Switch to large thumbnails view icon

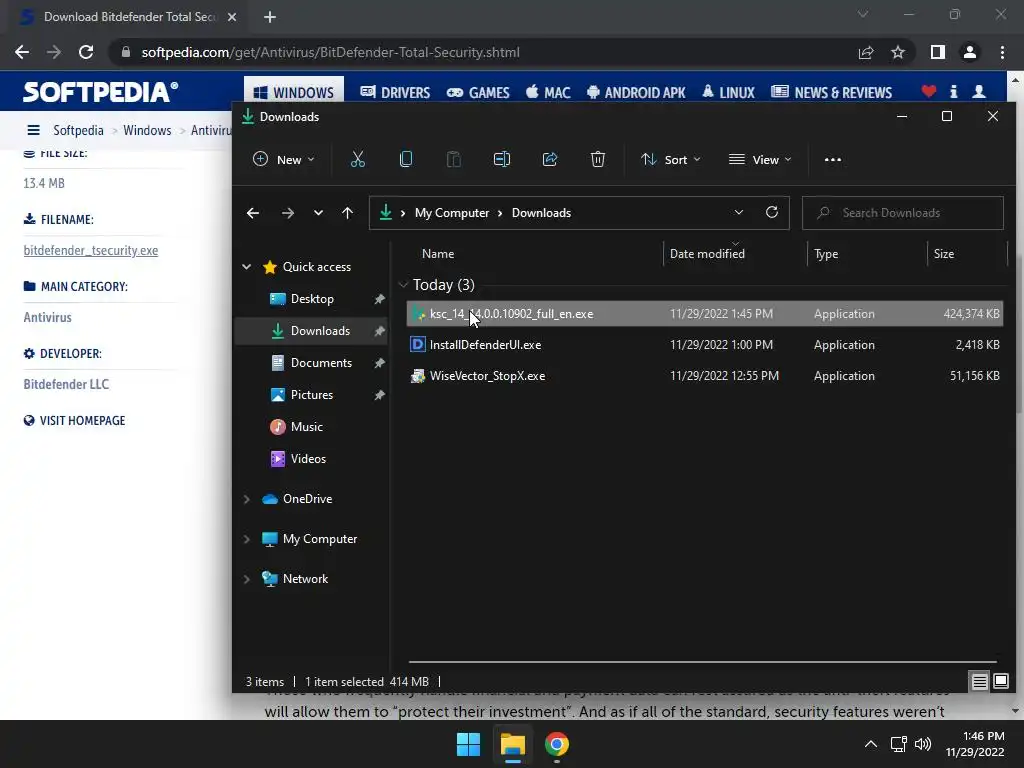(1000, 682)
